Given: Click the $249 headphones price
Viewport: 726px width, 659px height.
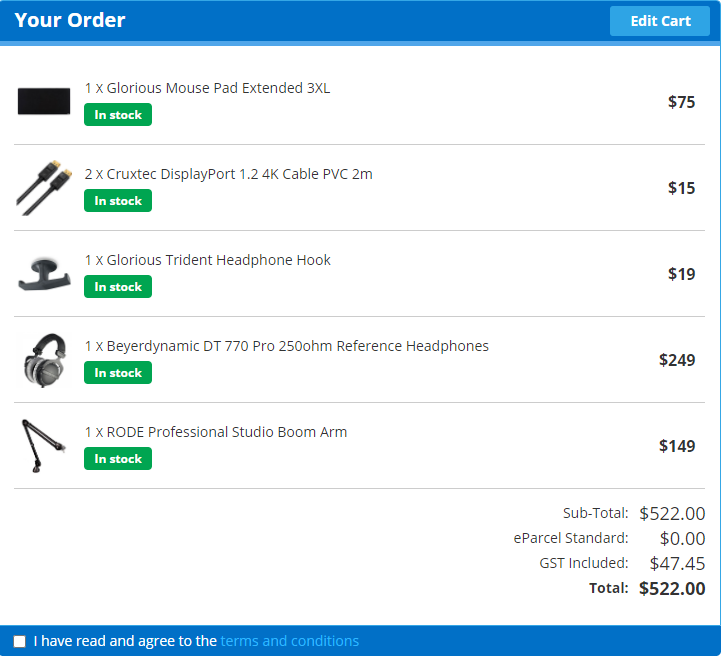Looking at the screenshot, I should (677, 360).
